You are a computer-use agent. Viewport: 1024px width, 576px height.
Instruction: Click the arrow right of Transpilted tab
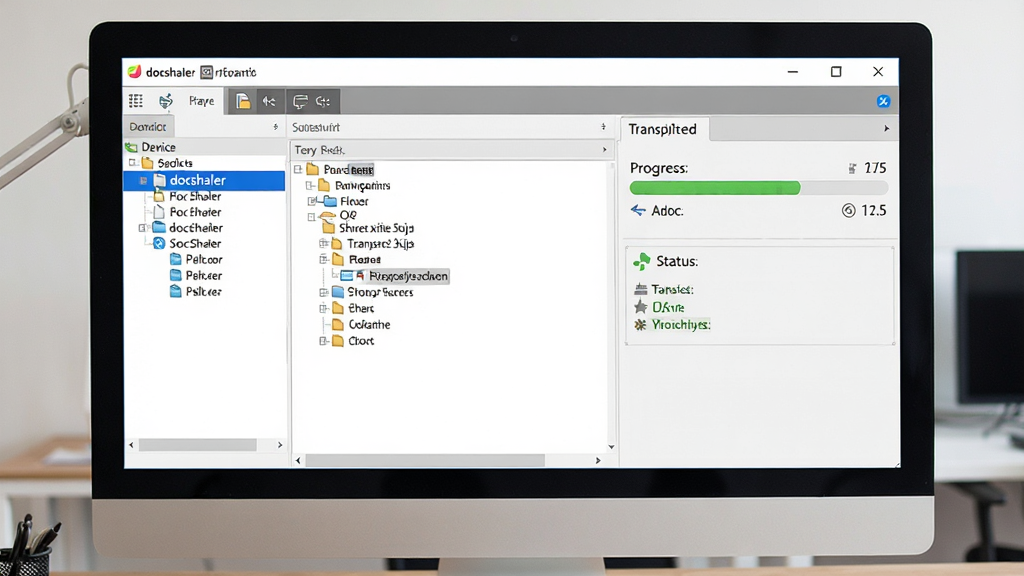886,129
